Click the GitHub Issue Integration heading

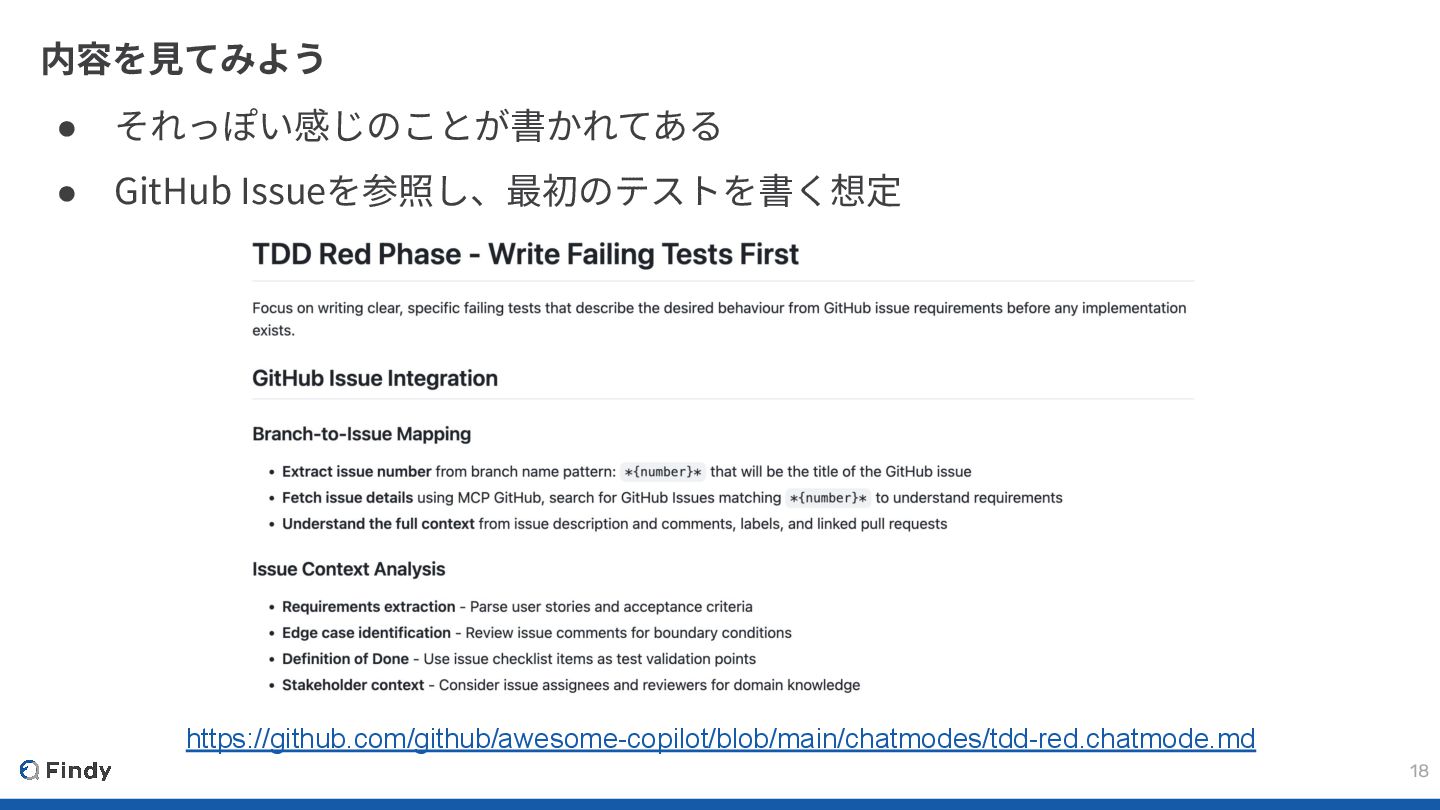pyautogui.click(x=374, y=378)
